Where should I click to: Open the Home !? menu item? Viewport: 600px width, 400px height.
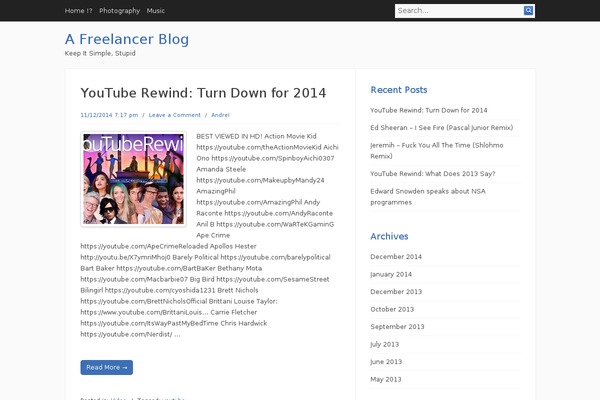78,11
